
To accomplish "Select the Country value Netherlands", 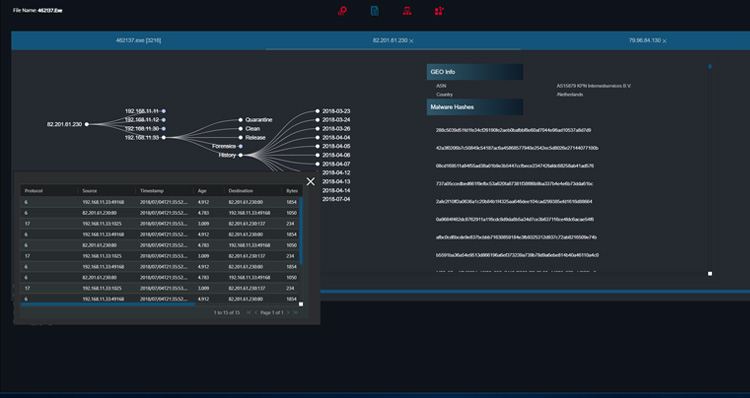I will click(x=570, y=95).
